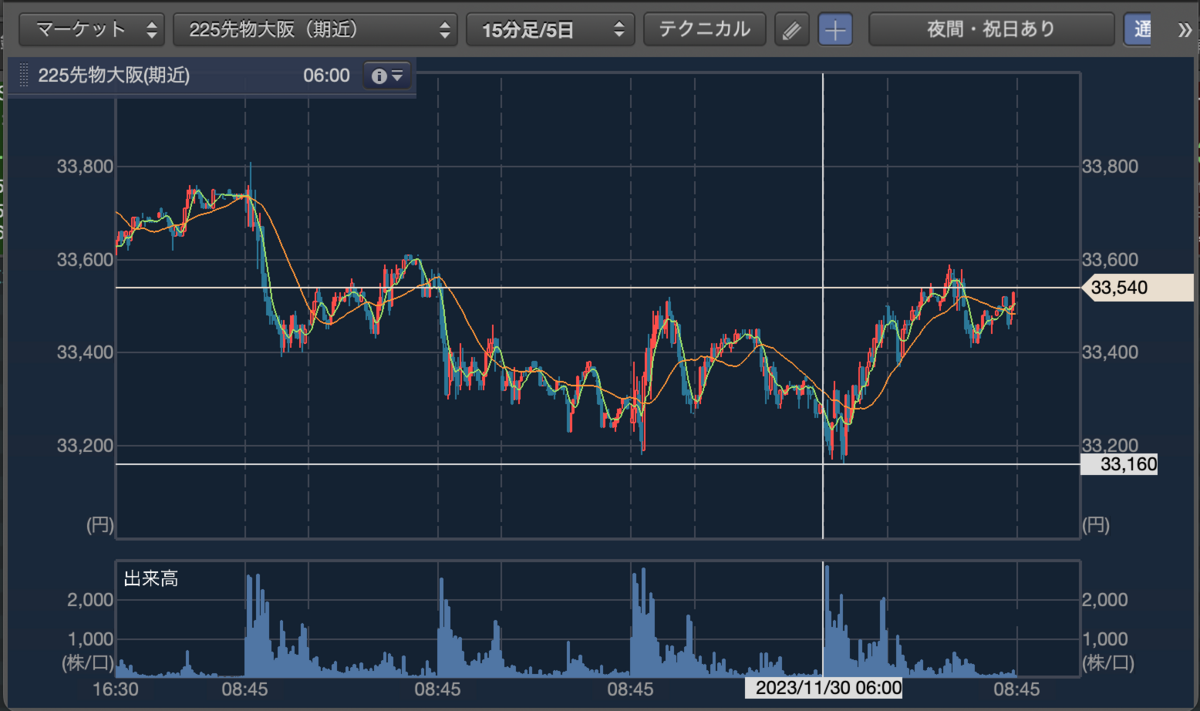Click the 06:00 time in legend

pos(326,75)
